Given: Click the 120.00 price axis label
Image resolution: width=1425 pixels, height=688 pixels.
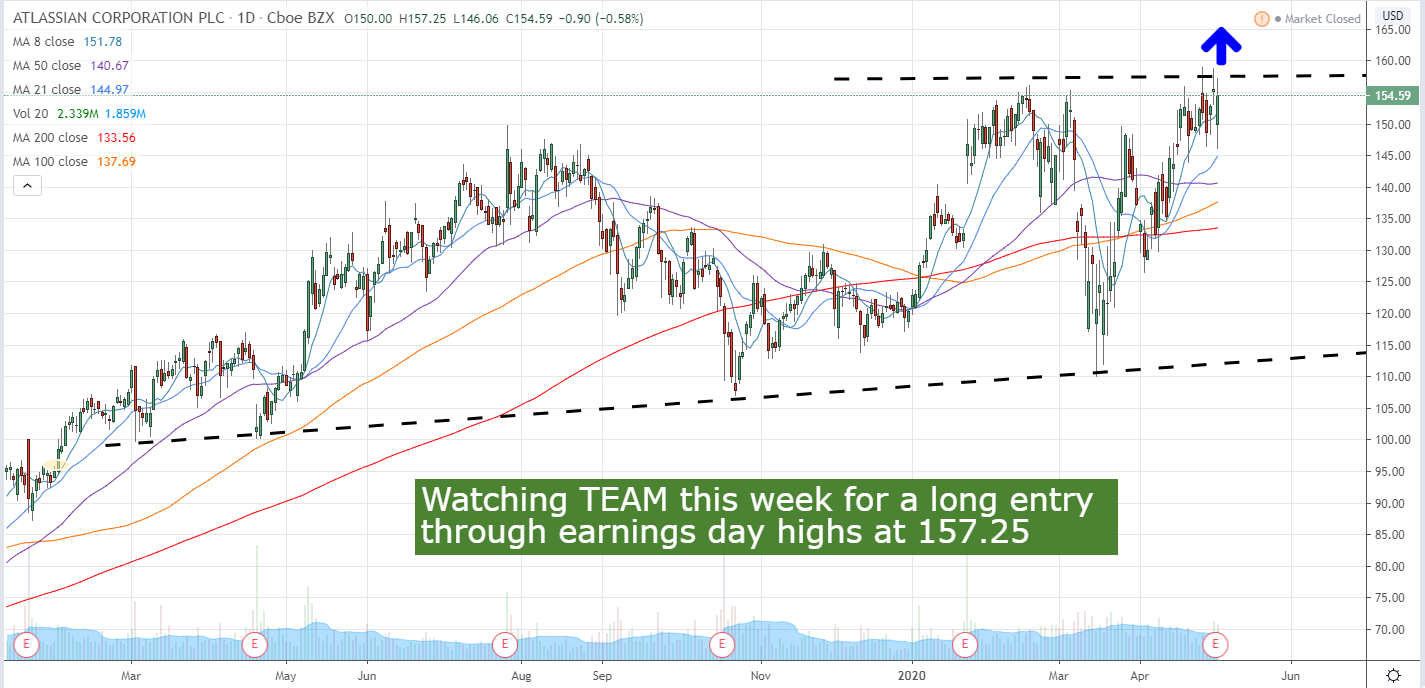Looking at the screenshot, I should click(x=1393, y=314).
